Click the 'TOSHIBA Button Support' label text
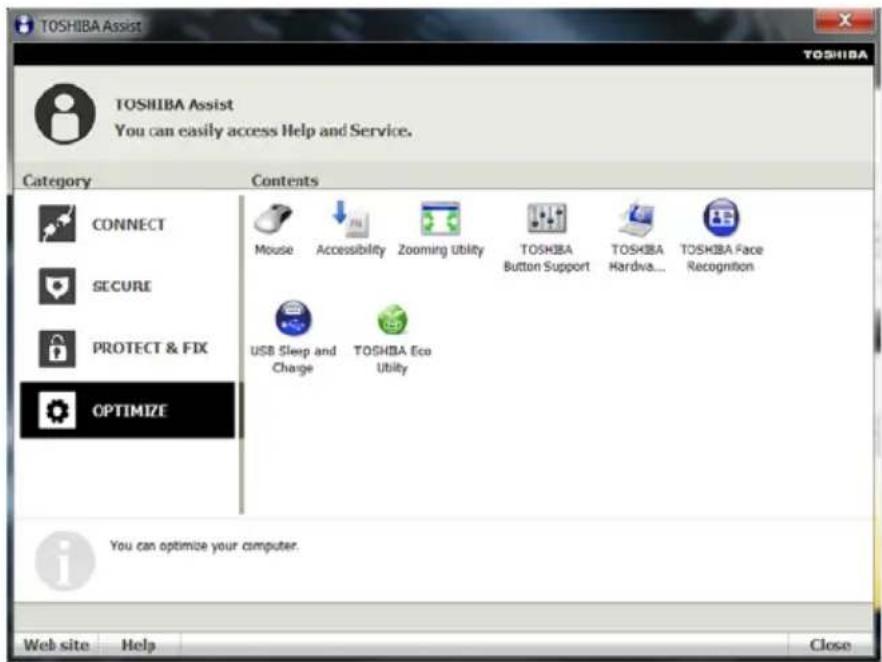Image resolution: width=882 pixels, height=662 pixels. coord(547,258)
